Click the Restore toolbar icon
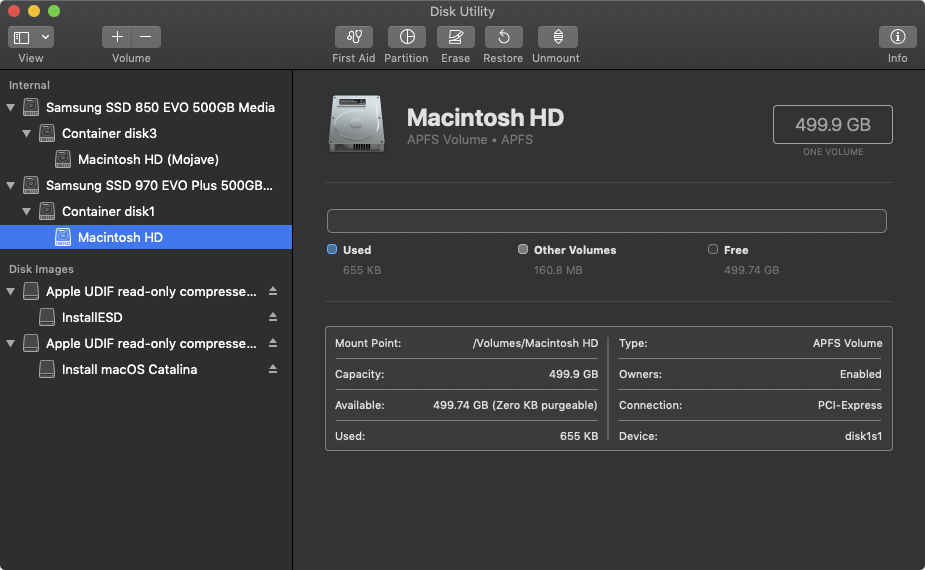925x570 pixels. [x=503, y=37]
